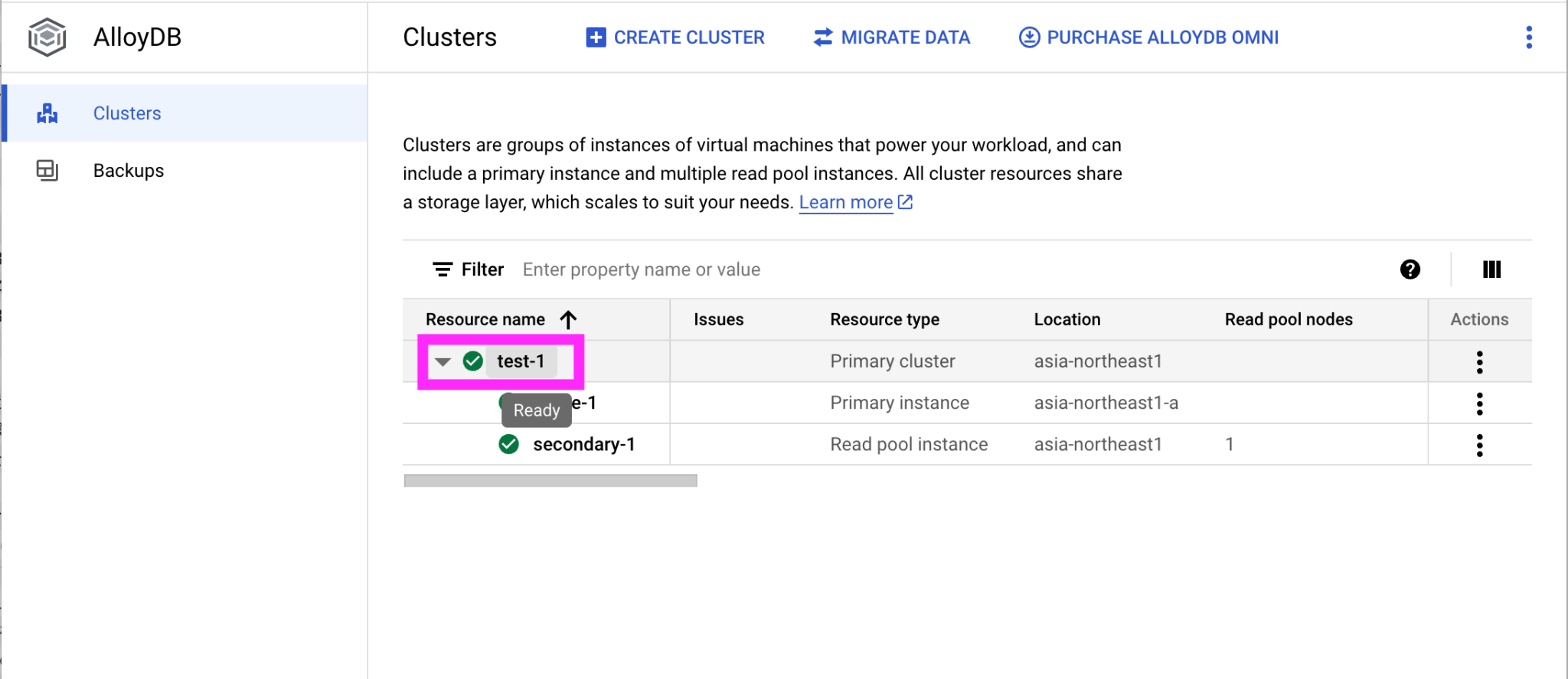The image size is (1568, 679).
Task: Open the Learn more link
Action: click(846, 202)
